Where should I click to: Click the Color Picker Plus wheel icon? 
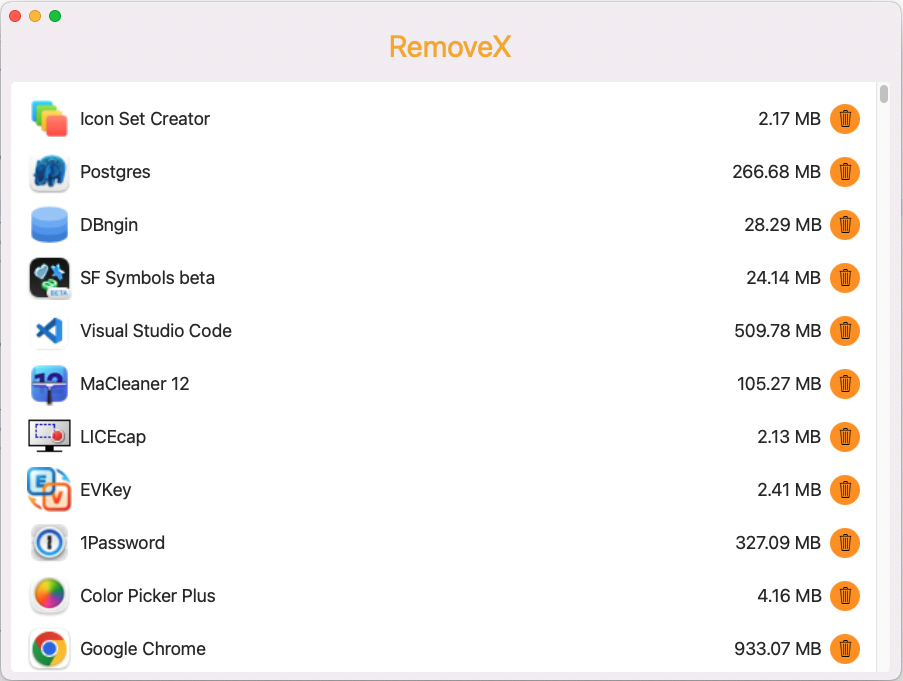[50, 595]
